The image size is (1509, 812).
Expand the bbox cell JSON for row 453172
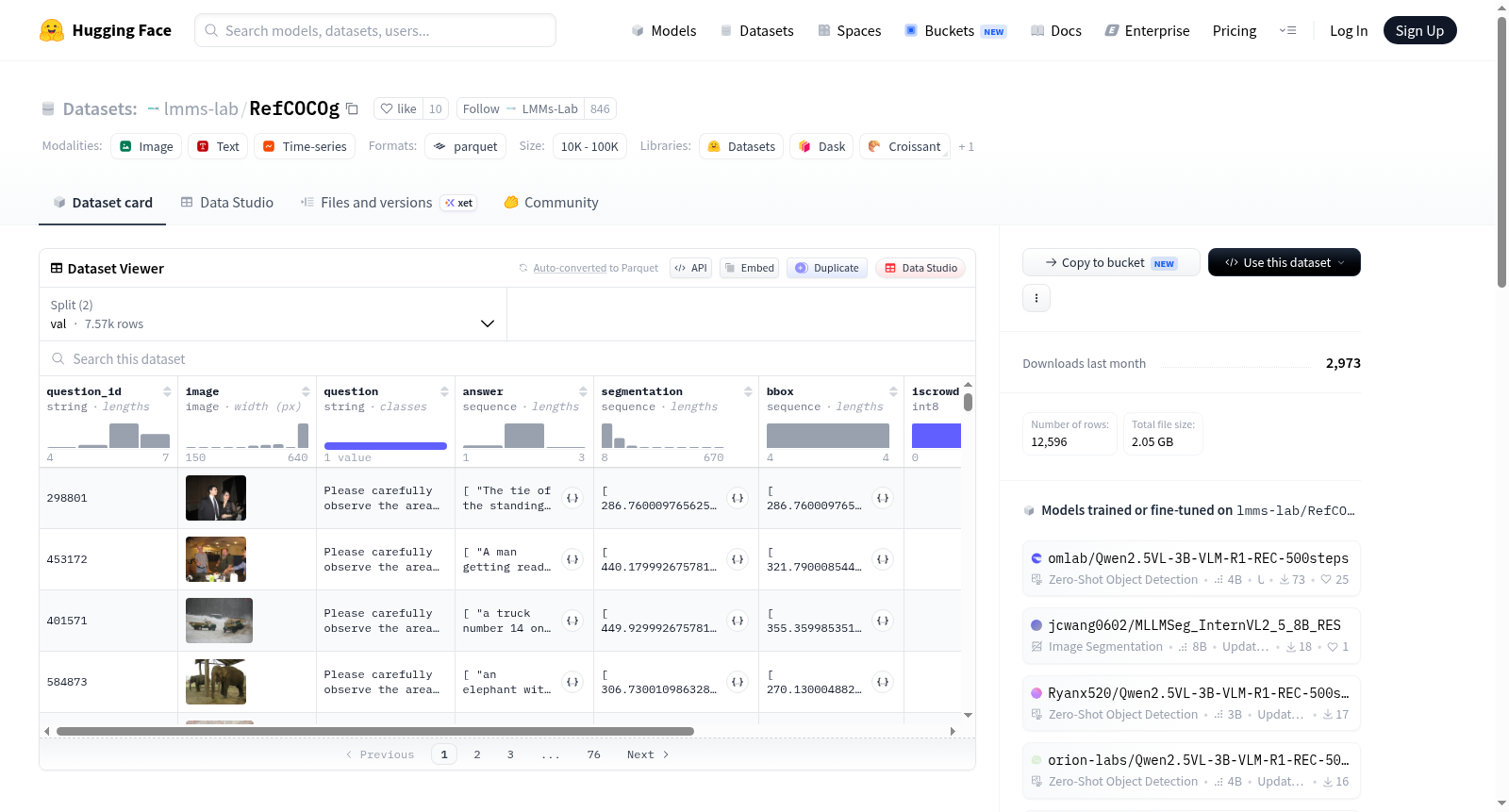click(883, 559)
